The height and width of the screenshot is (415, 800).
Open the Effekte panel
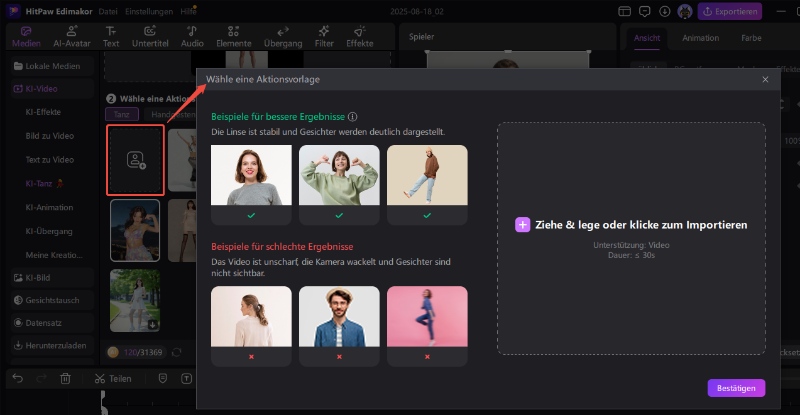click(x=360, y=37)
